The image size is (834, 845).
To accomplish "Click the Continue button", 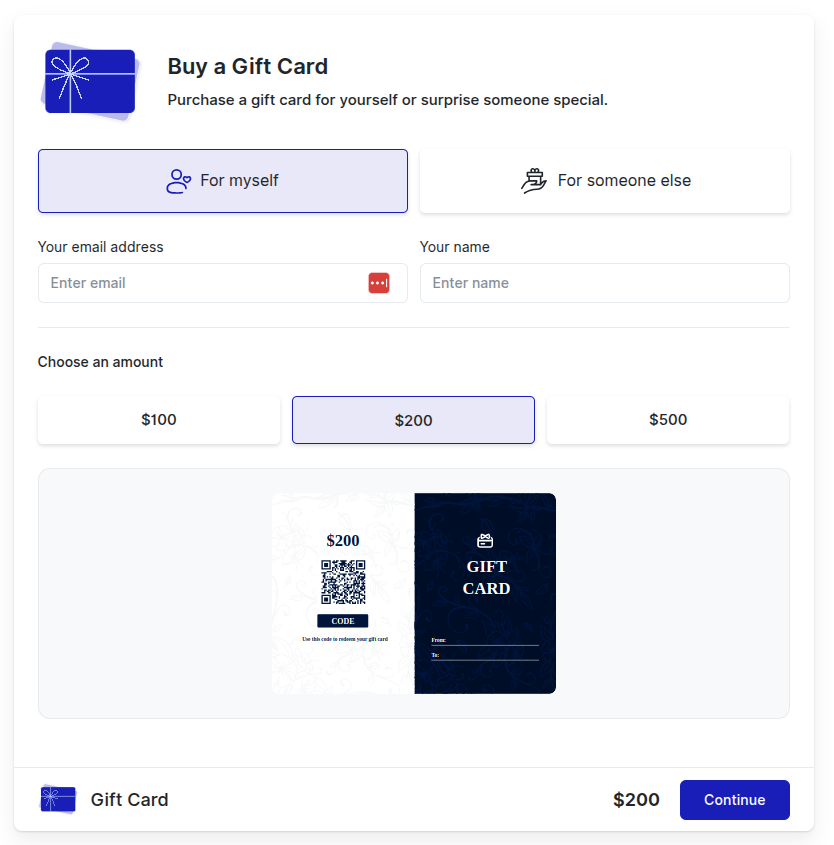I will pos(735,800).
